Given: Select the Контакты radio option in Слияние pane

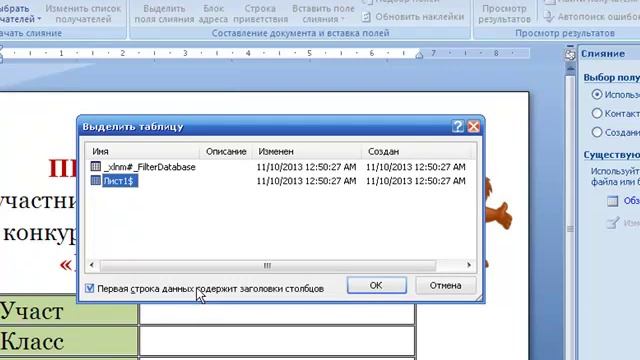Looking at the screenshot, I should tap(597, 113).
